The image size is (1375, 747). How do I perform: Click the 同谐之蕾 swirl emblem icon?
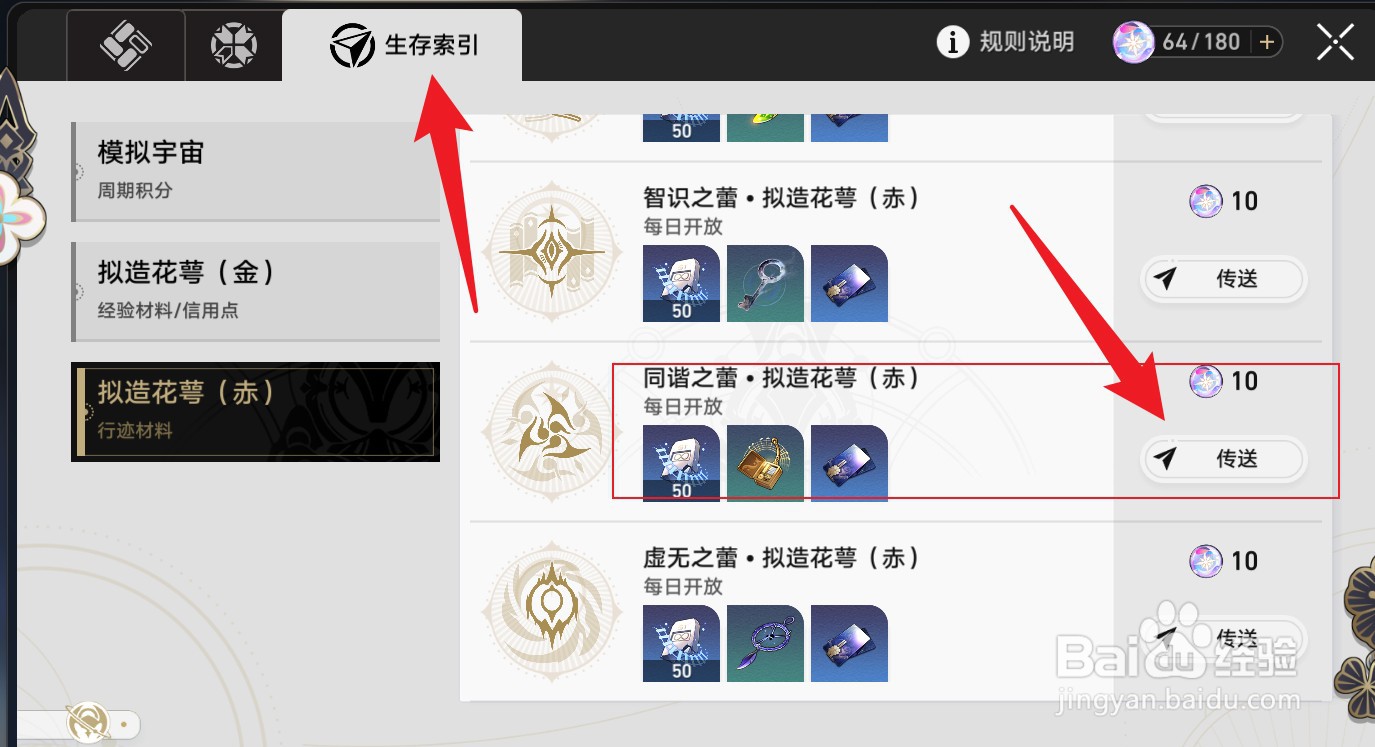551,431
